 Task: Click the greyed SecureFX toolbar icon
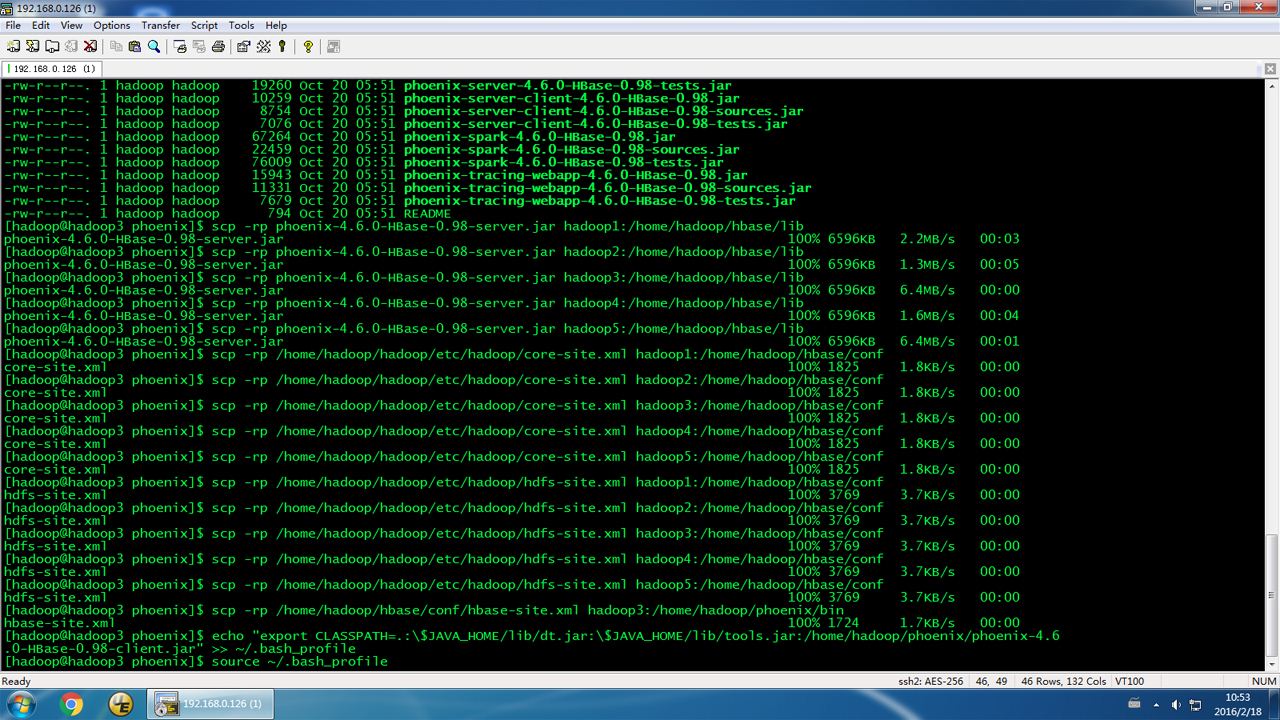coord(333,46)
